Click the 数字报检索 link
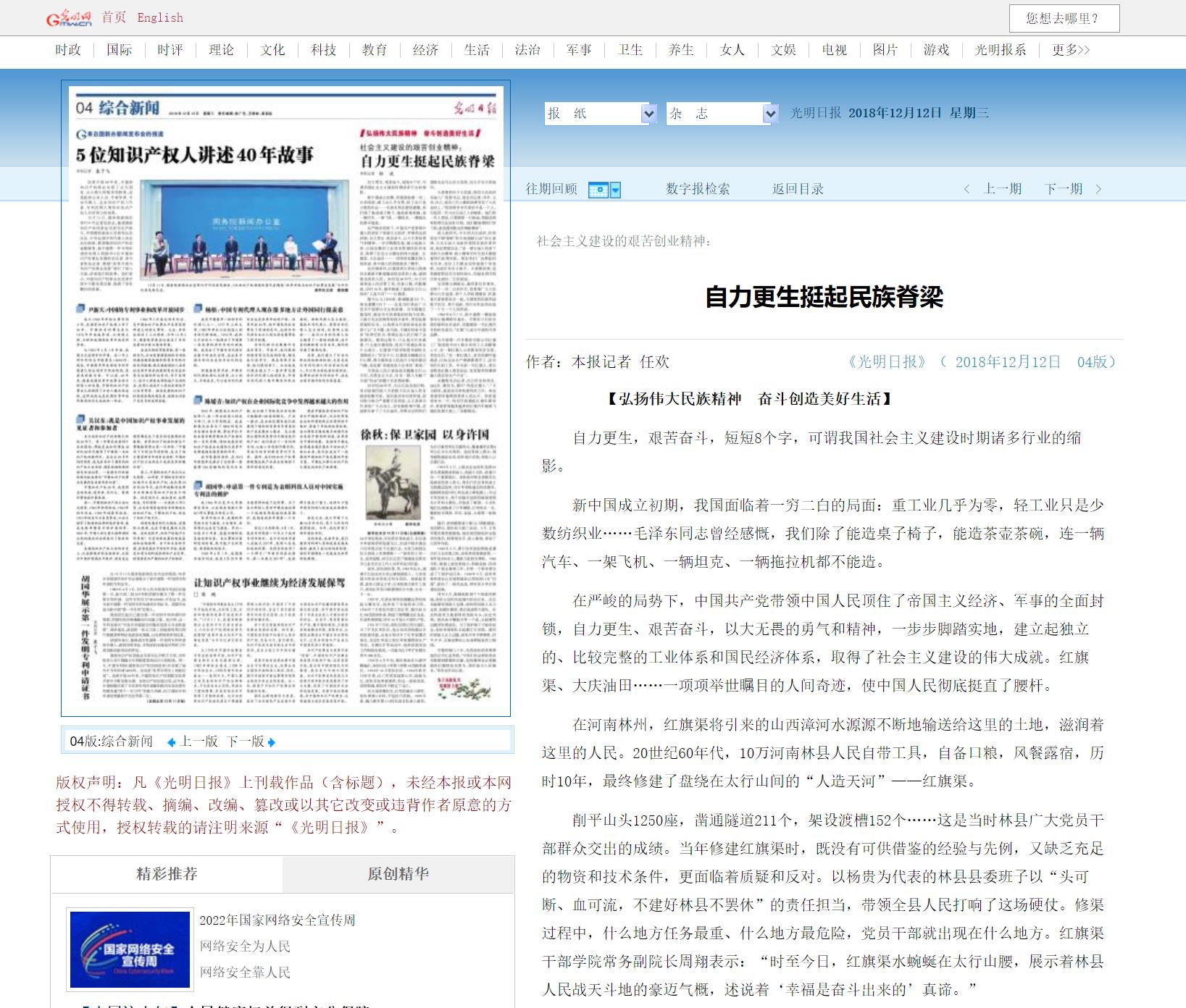The image size is (1186, 1008). (x=698, y=188)
